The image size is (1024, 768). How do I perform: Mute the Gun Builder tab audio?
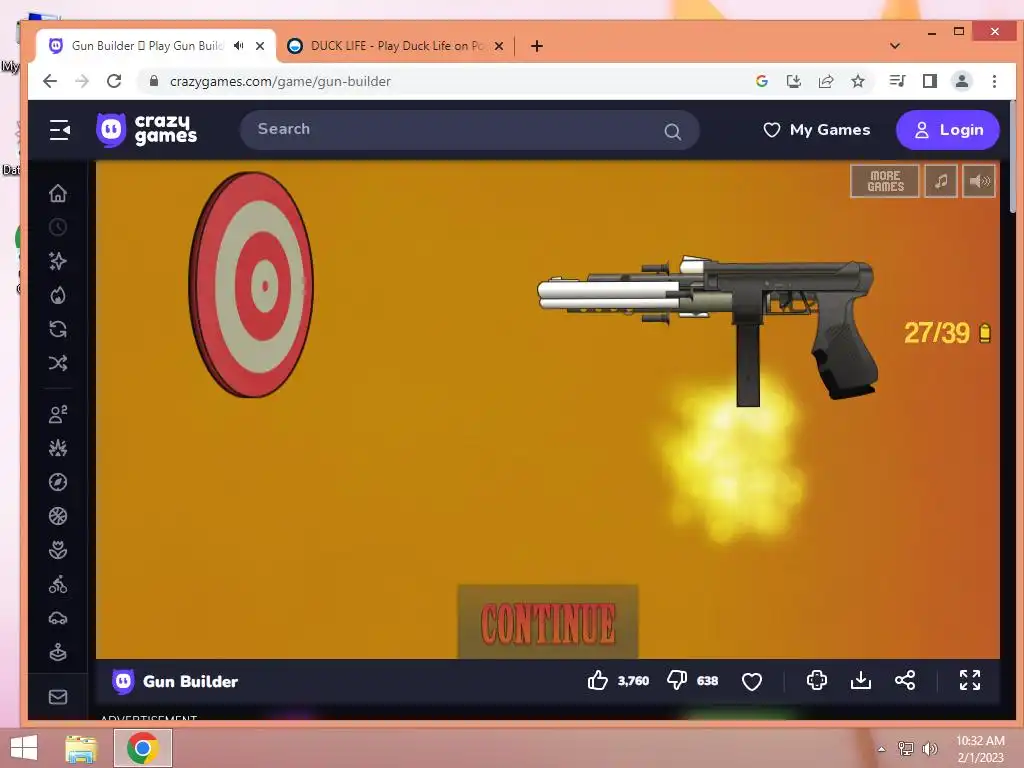pos(239,46)
